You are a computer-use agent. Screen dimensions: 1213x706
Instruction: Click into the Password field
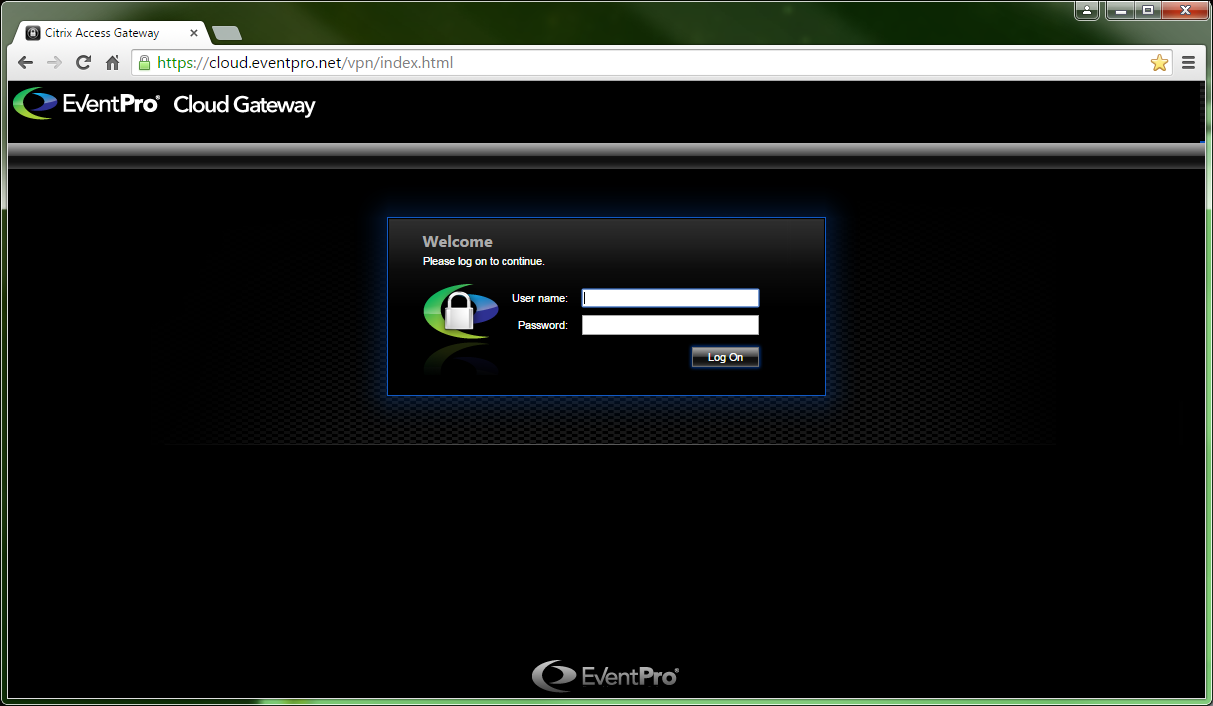point(670,325)
